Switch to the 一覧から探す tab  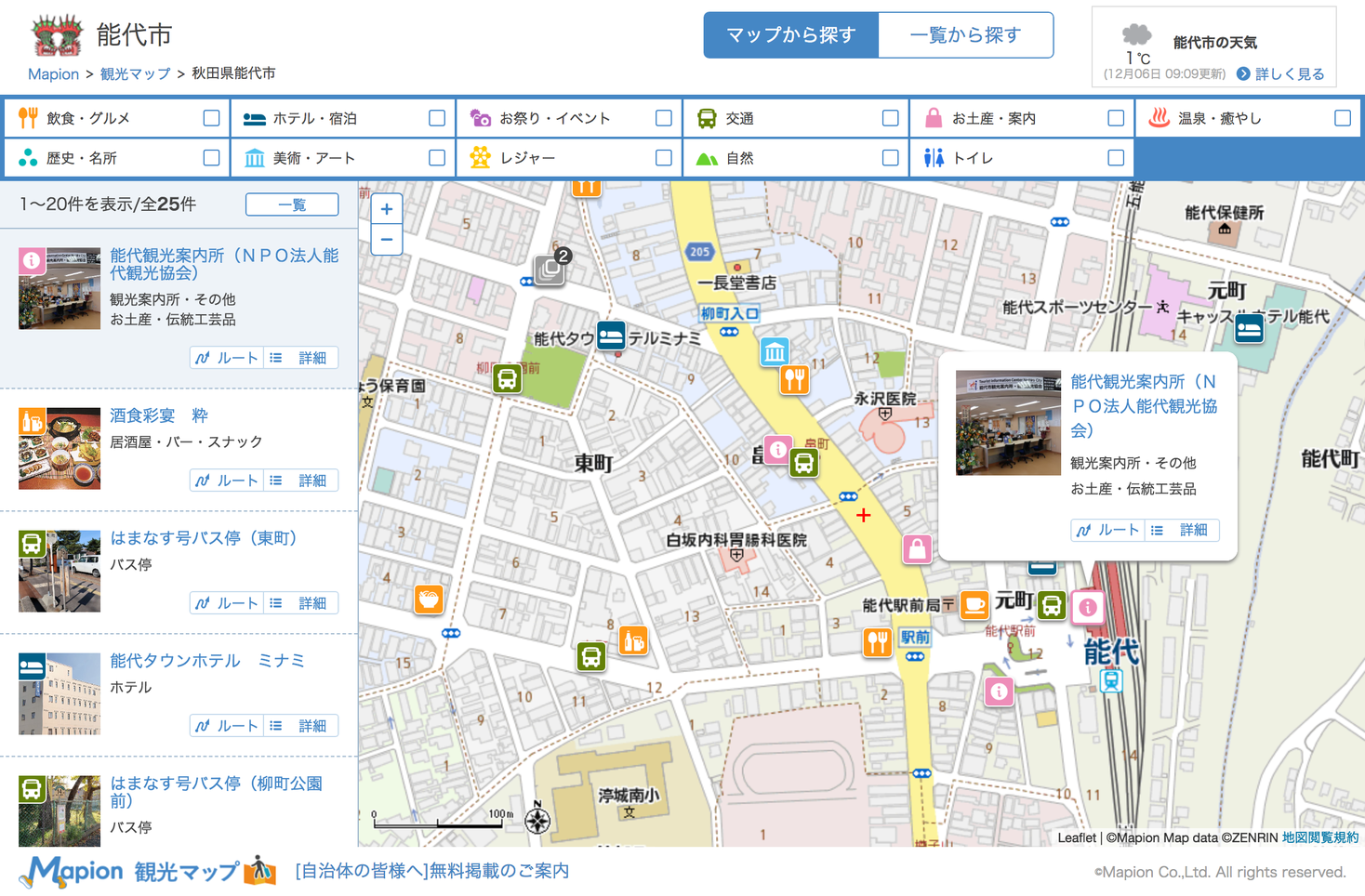(x=965, y=35)
